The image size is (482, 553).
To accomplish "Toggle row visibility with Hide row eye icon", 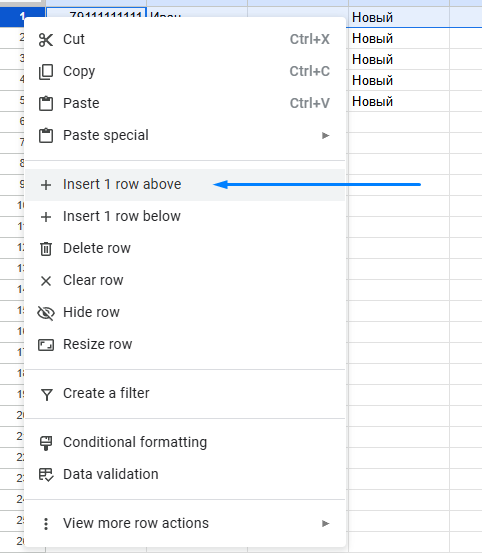I will click(x=46, y=313).
